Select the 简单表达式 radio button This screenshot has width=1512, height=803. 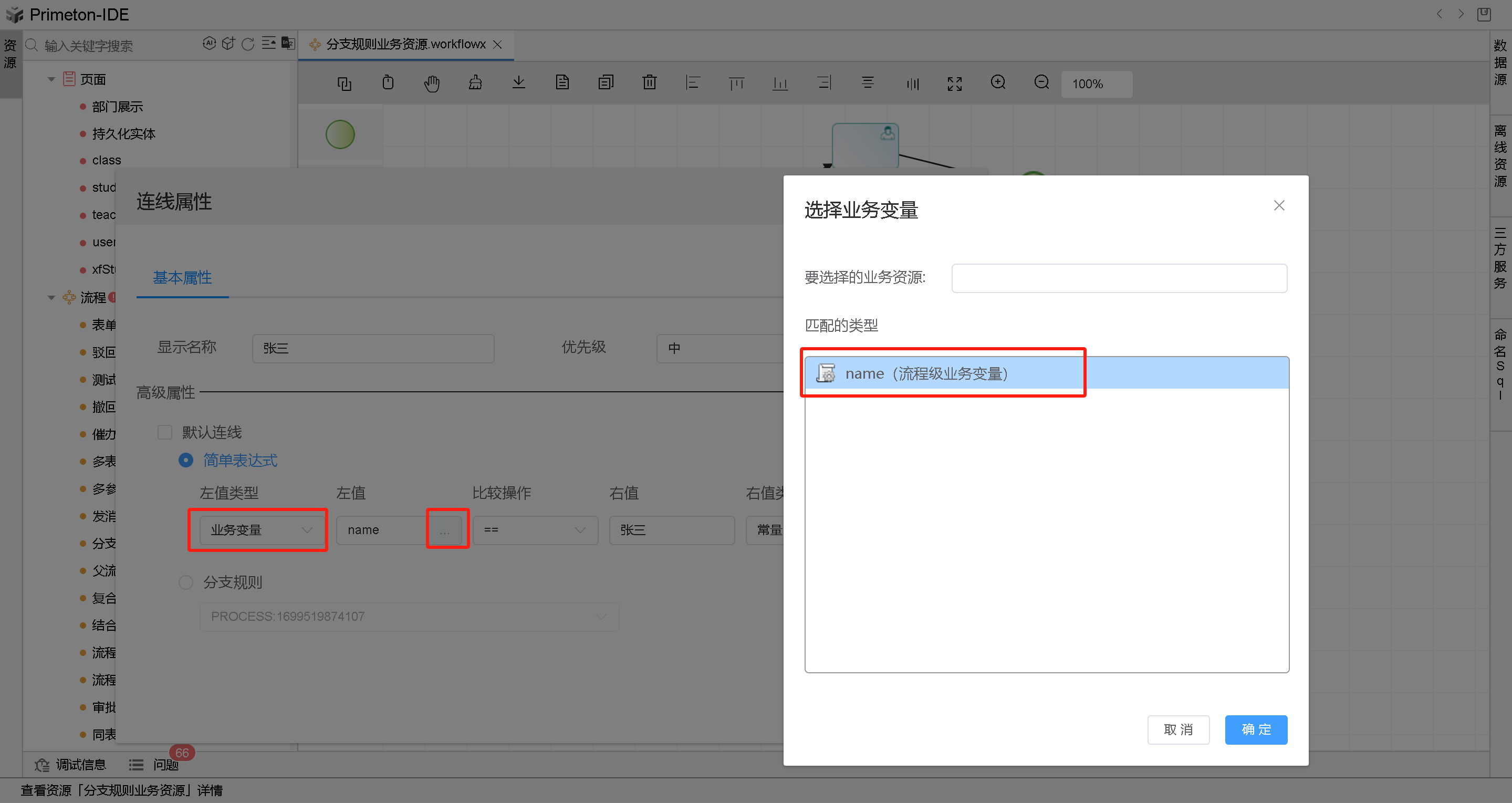185,460
